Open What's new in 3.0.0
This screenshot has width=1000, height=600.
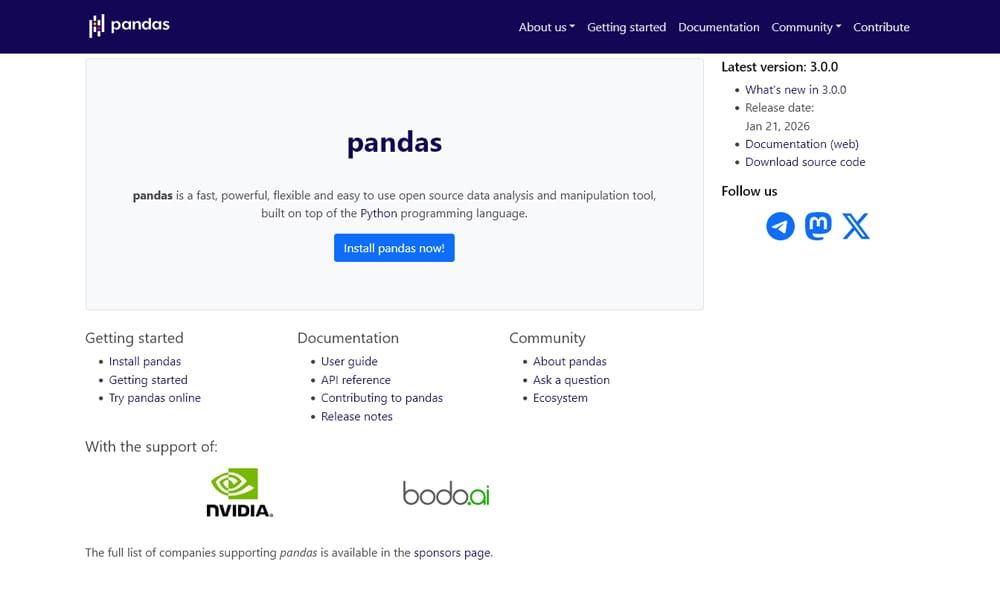(795, 89)
